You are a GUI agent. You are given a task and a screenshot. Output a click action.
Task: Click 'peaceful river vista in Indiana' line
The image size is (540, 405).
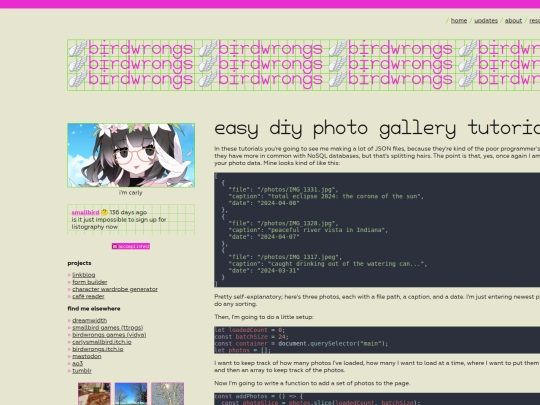[x=308, y=230]
